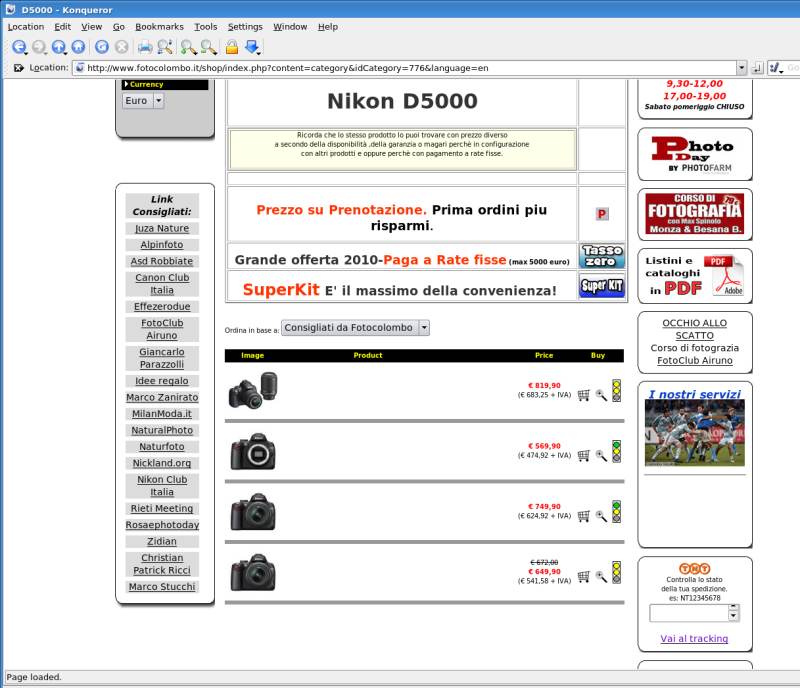
Task: Click availability traffic light for €749,90 camera
Action: (617, 511)
